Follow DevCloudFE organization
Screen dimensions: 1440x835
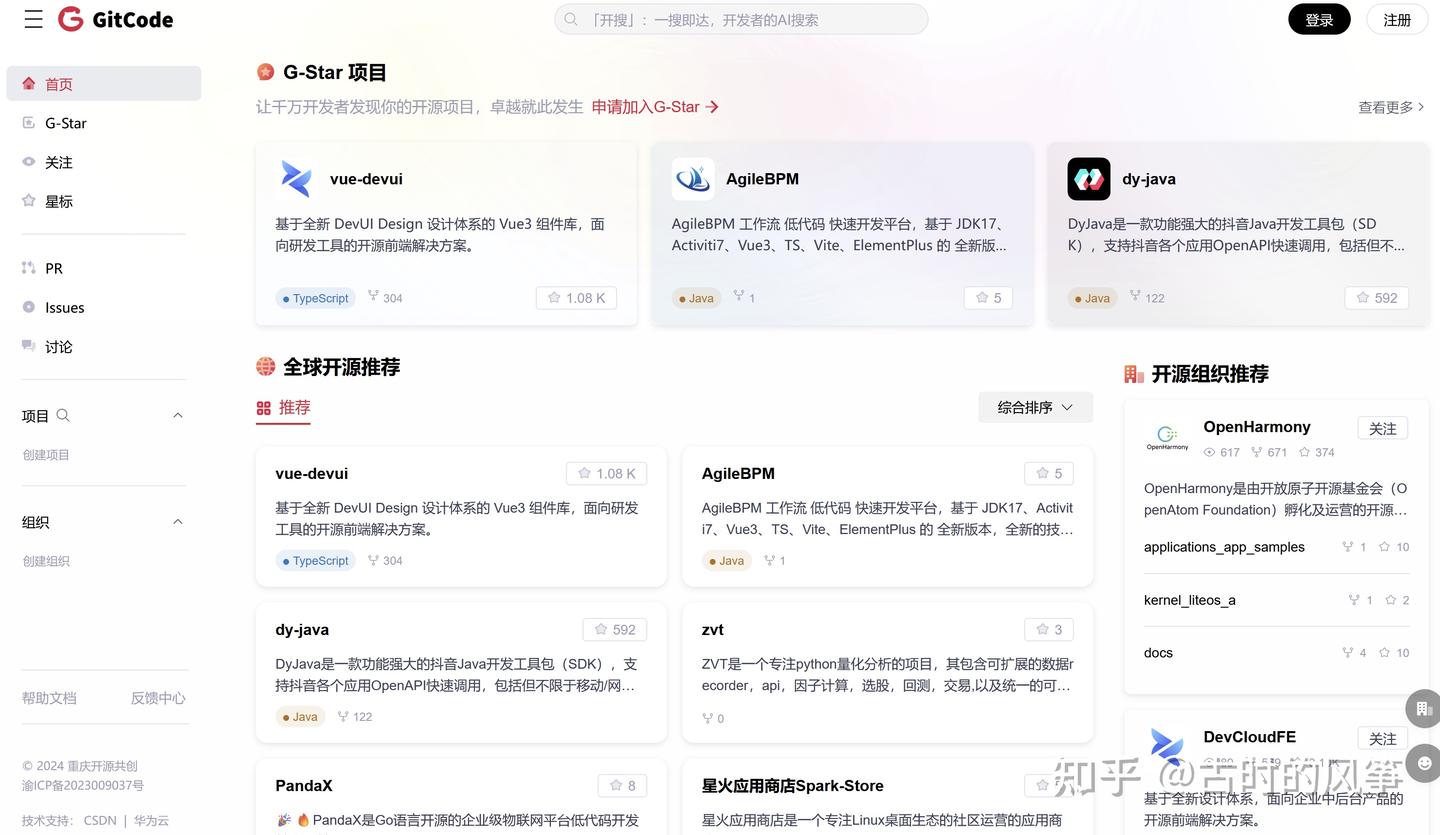[x=1382, y=738]
